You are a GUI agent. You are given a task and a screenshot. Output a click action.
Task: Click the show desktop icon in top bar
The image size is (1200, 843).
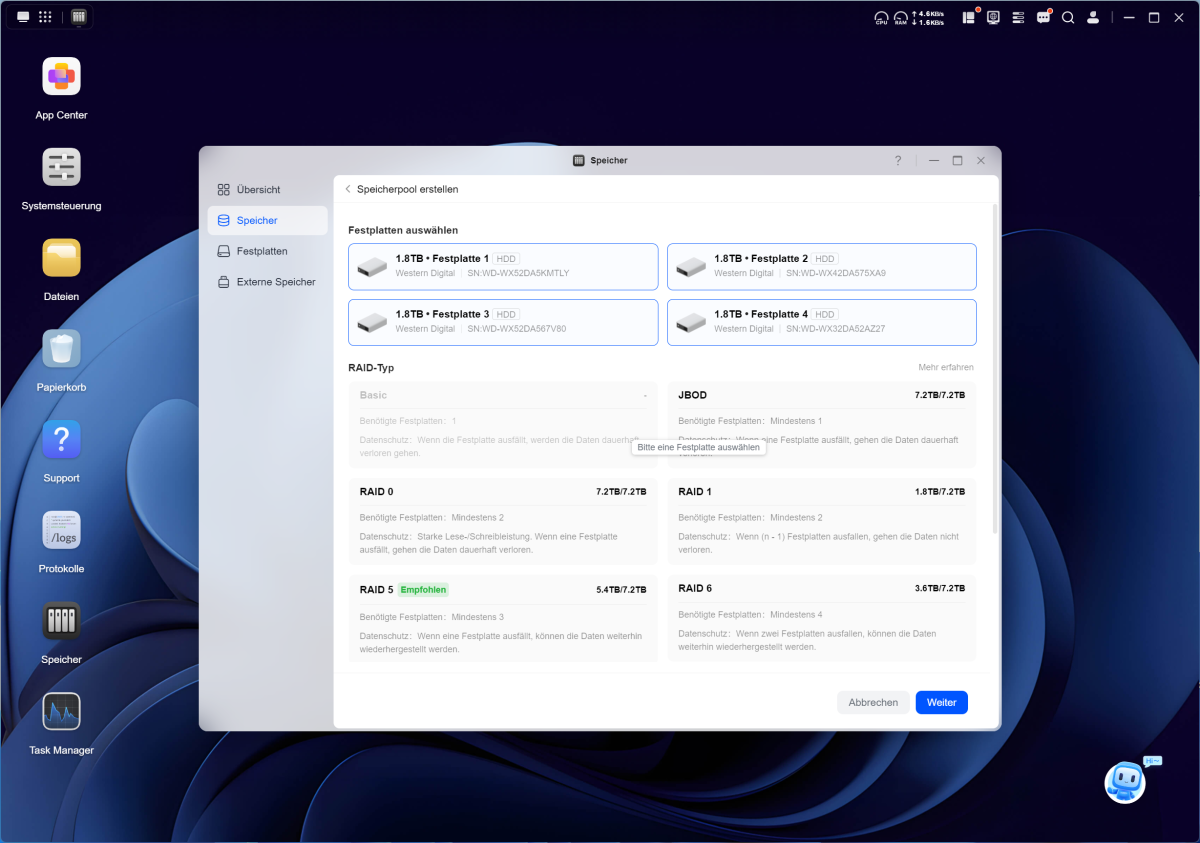click(23, 17)
